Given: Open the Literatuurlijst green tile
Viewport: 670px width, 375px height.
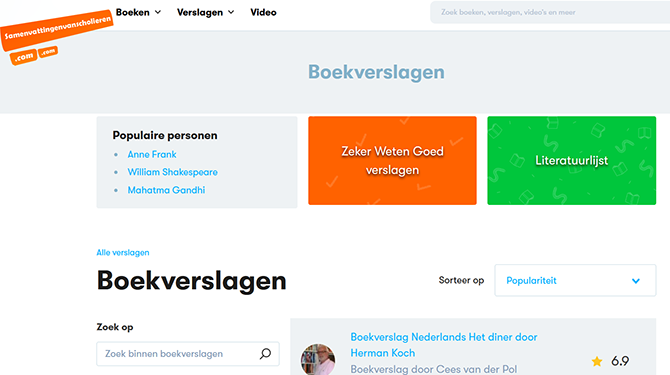Looking at the screenshot, I should (x=572, y=161).
